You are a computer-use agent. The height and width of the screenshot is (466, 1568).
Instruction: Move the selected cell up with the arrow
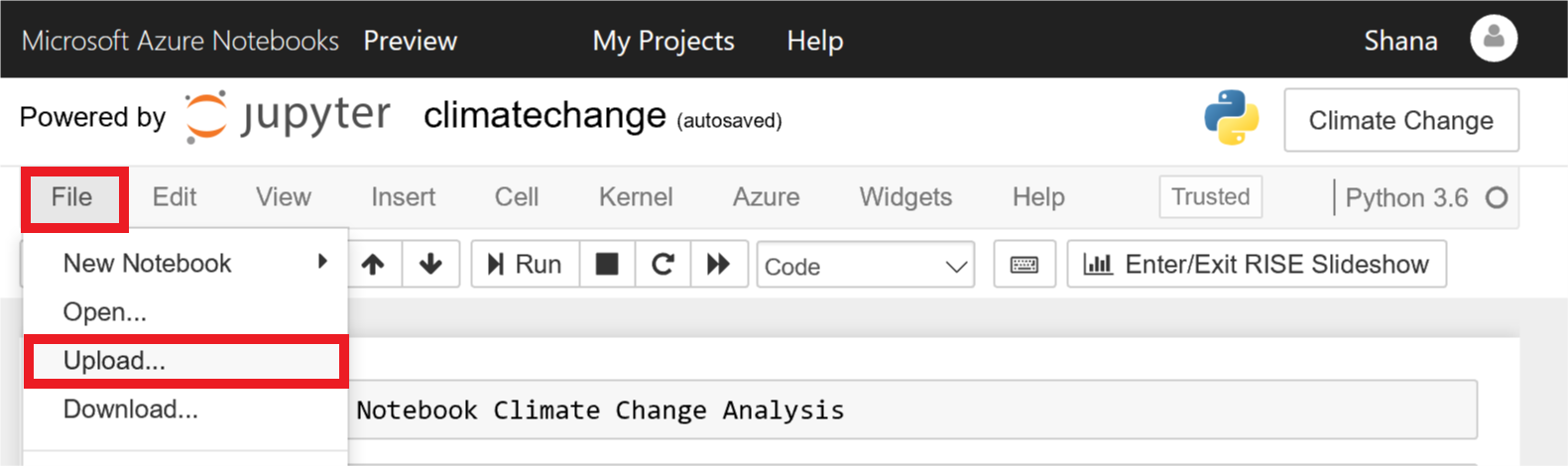coord(374,265)
